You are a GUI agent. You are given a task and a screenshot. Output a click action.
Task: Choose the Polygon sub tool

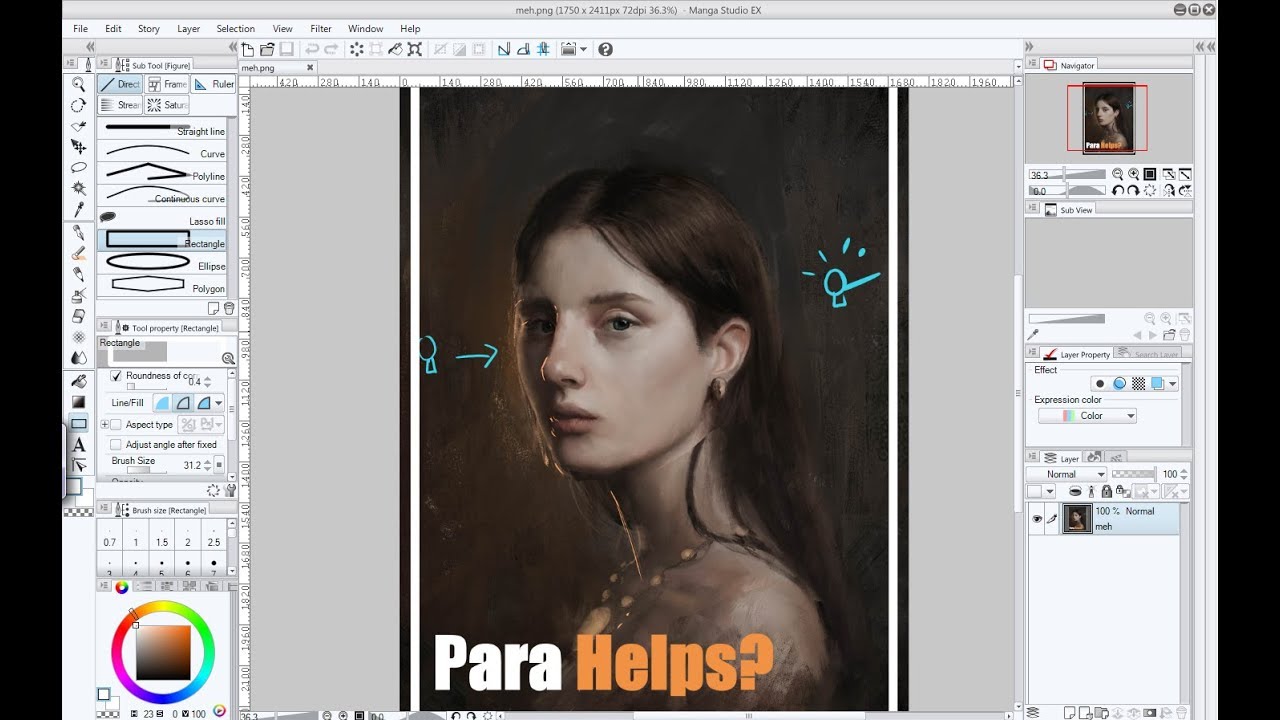[x=162, y=286]
